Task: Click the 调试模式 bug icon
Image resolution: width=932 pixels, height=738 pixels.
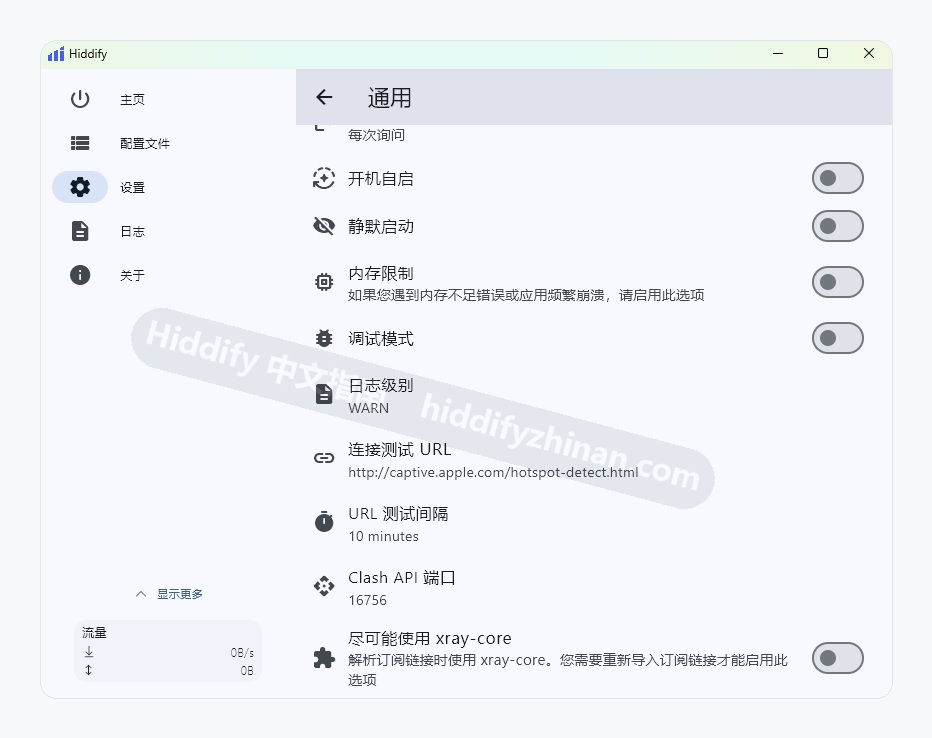Action: (x=324, y=338)
